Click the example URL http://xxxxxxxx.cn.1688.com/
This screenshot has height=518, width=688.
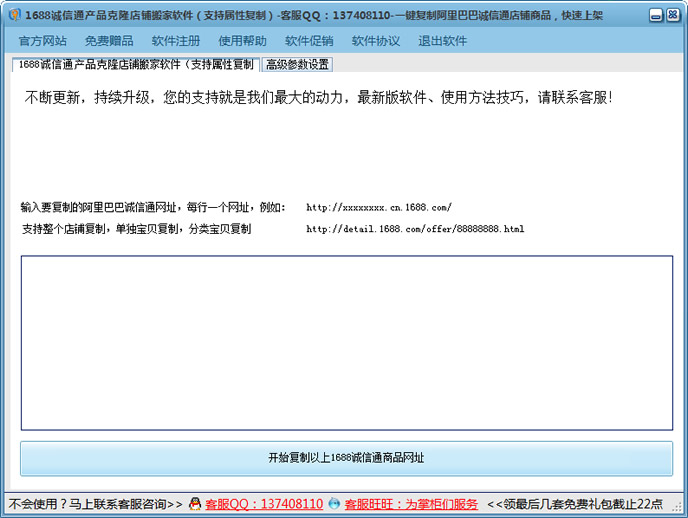(x=379, y=207)
